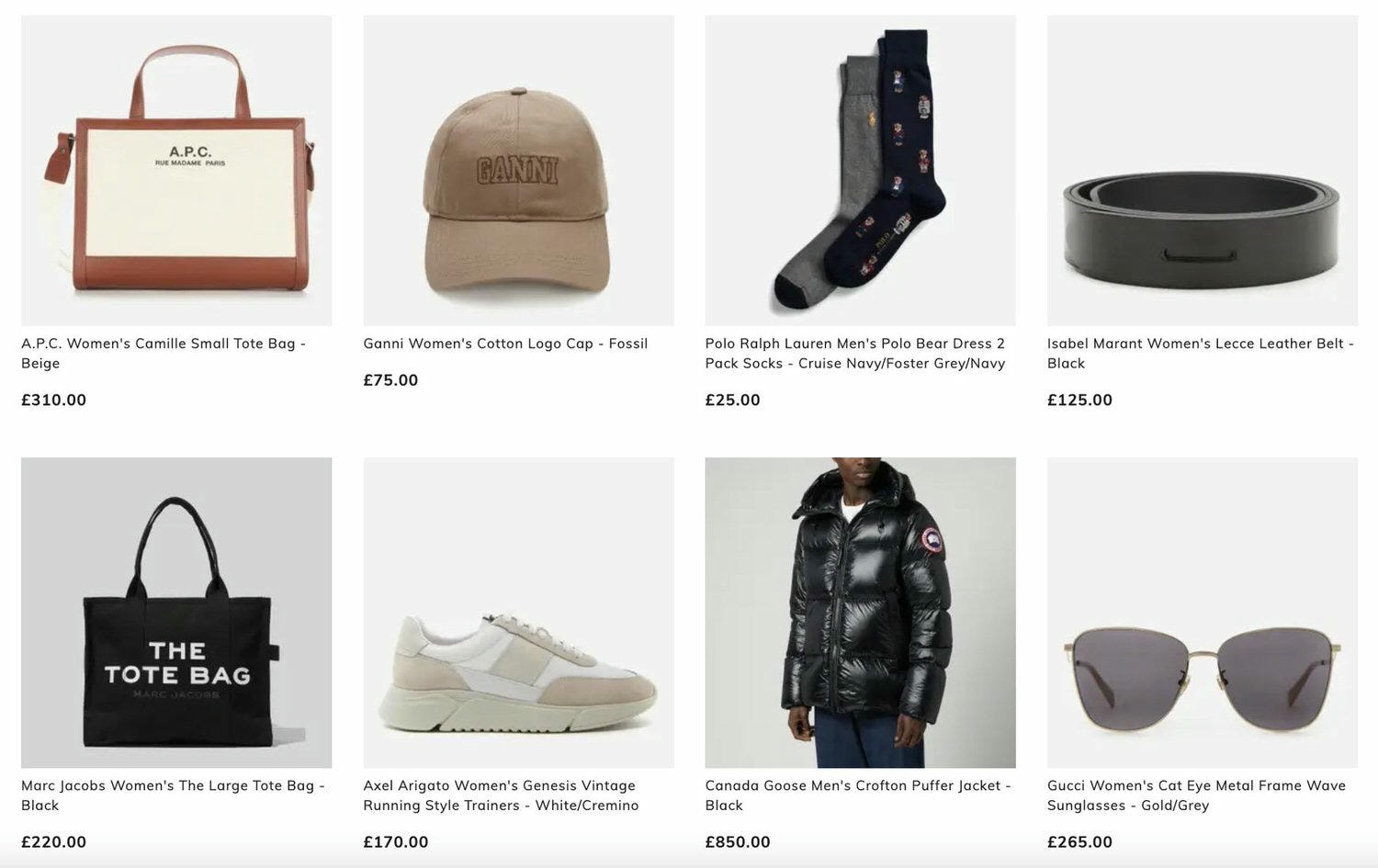Click the £310.00 price under the A.P.C. bag

click(53, 400)
